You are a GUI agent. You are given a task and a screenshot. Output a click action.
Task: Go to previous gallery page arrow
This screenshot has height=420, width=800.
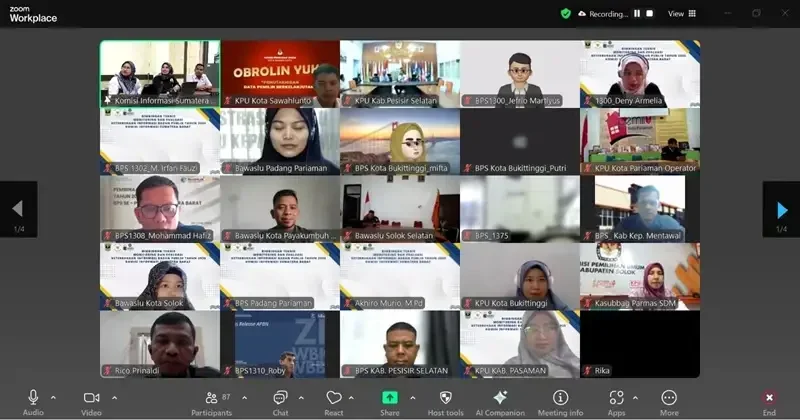click(x=18, y=209)
